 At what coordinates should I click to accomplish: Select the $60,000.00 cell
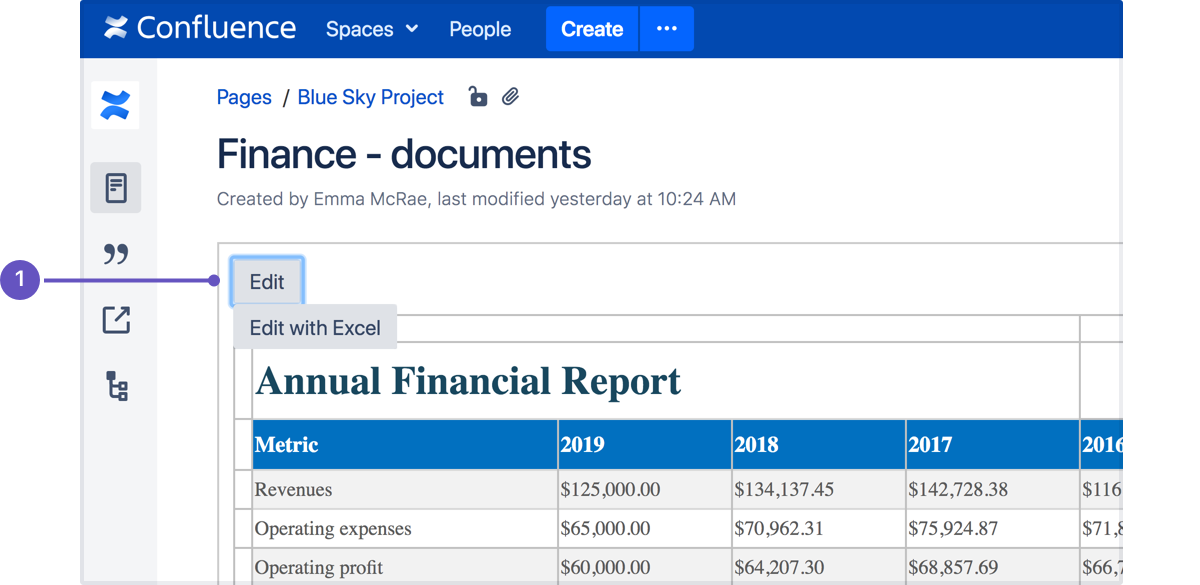coord(645,566)
